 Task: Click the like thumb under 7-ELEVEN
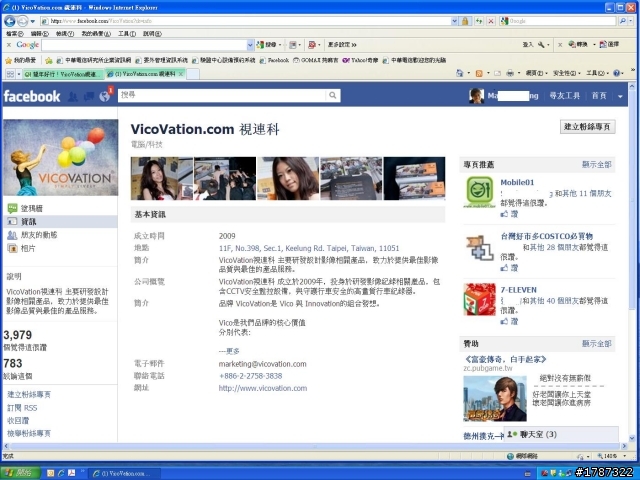pos(505,321)
